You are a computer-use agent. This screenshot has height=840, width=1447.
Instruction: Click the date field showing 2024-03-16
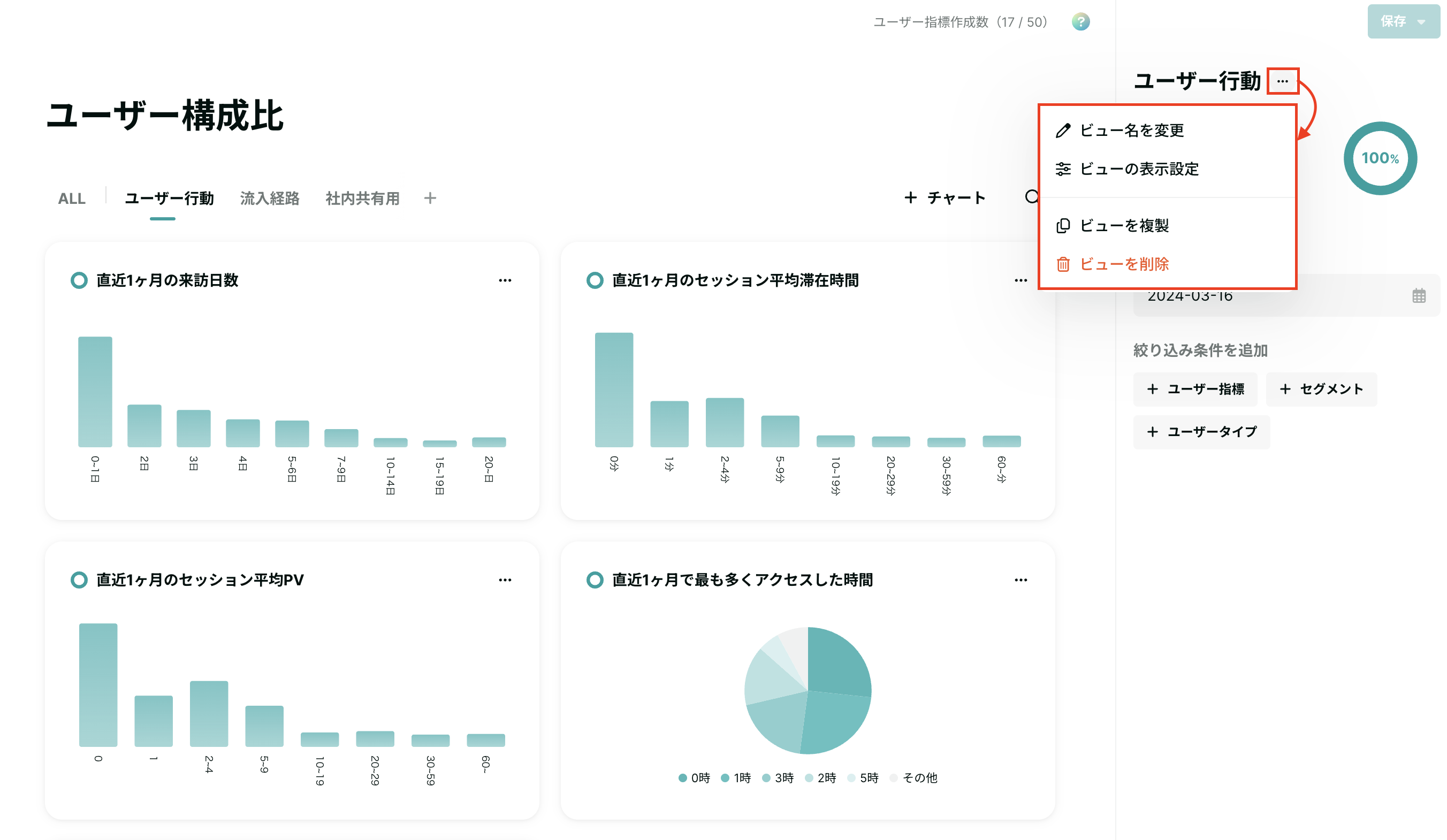1286,296
